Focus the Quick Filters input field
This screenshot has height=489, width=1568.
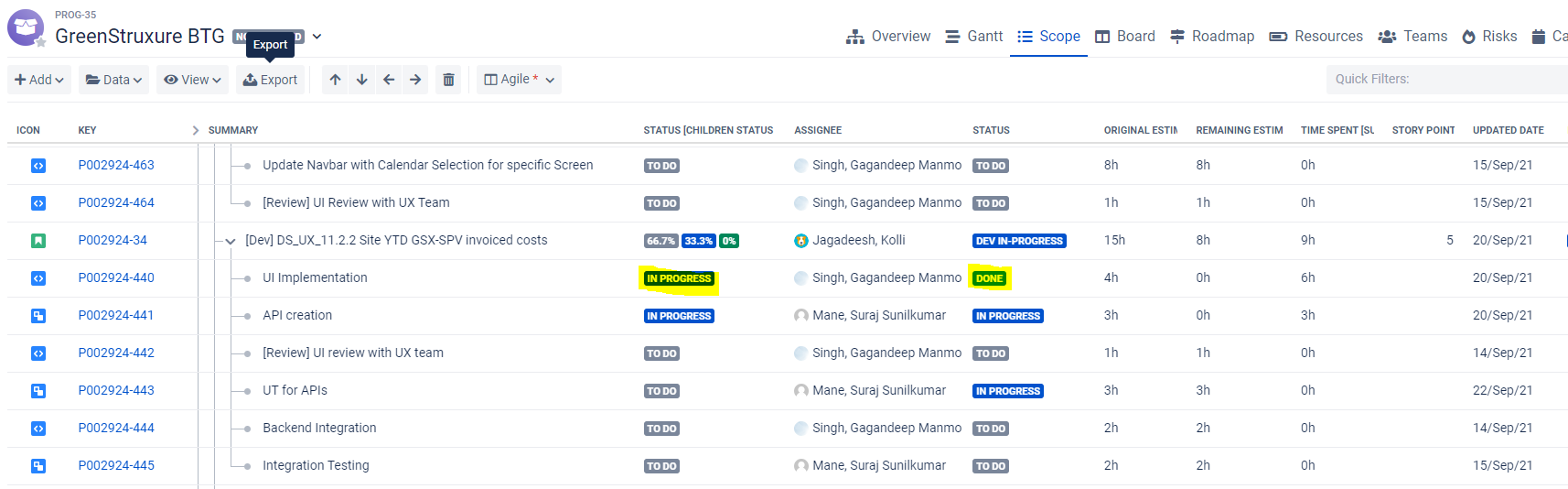click(1447, 79)
